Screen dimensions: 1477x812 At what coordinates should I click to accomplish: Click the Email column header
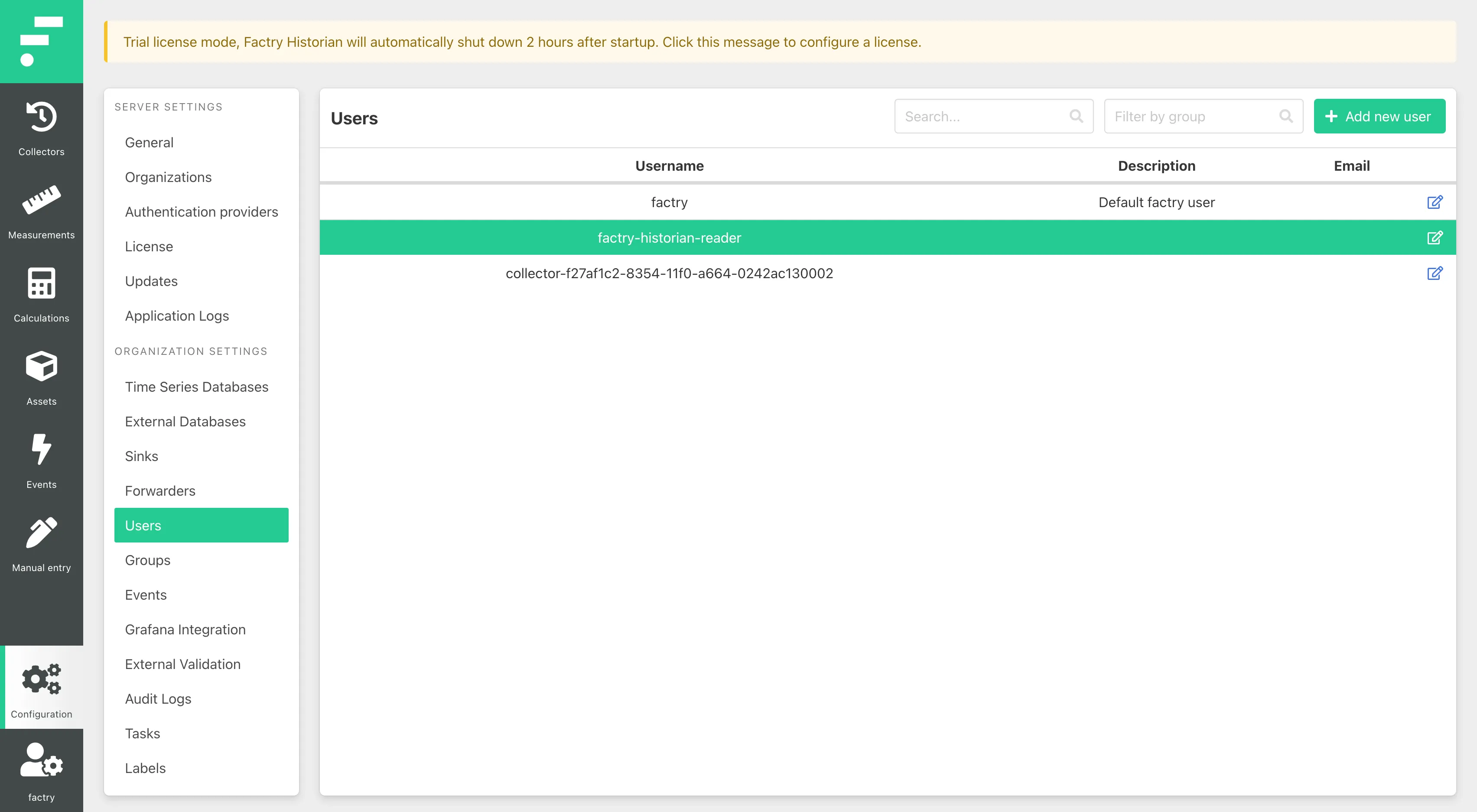point(1351,166)
